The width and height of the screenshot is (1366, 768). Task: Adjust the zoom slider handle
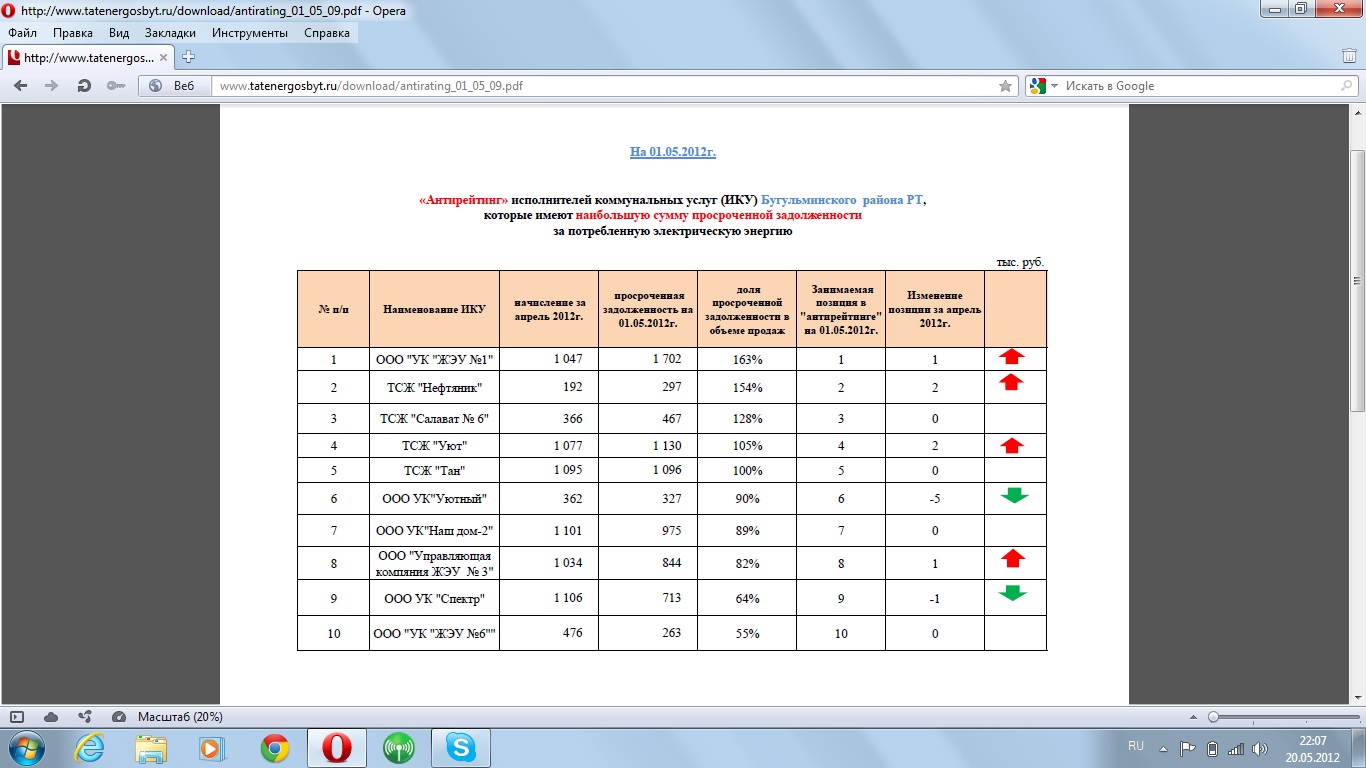coord(1213,717)
